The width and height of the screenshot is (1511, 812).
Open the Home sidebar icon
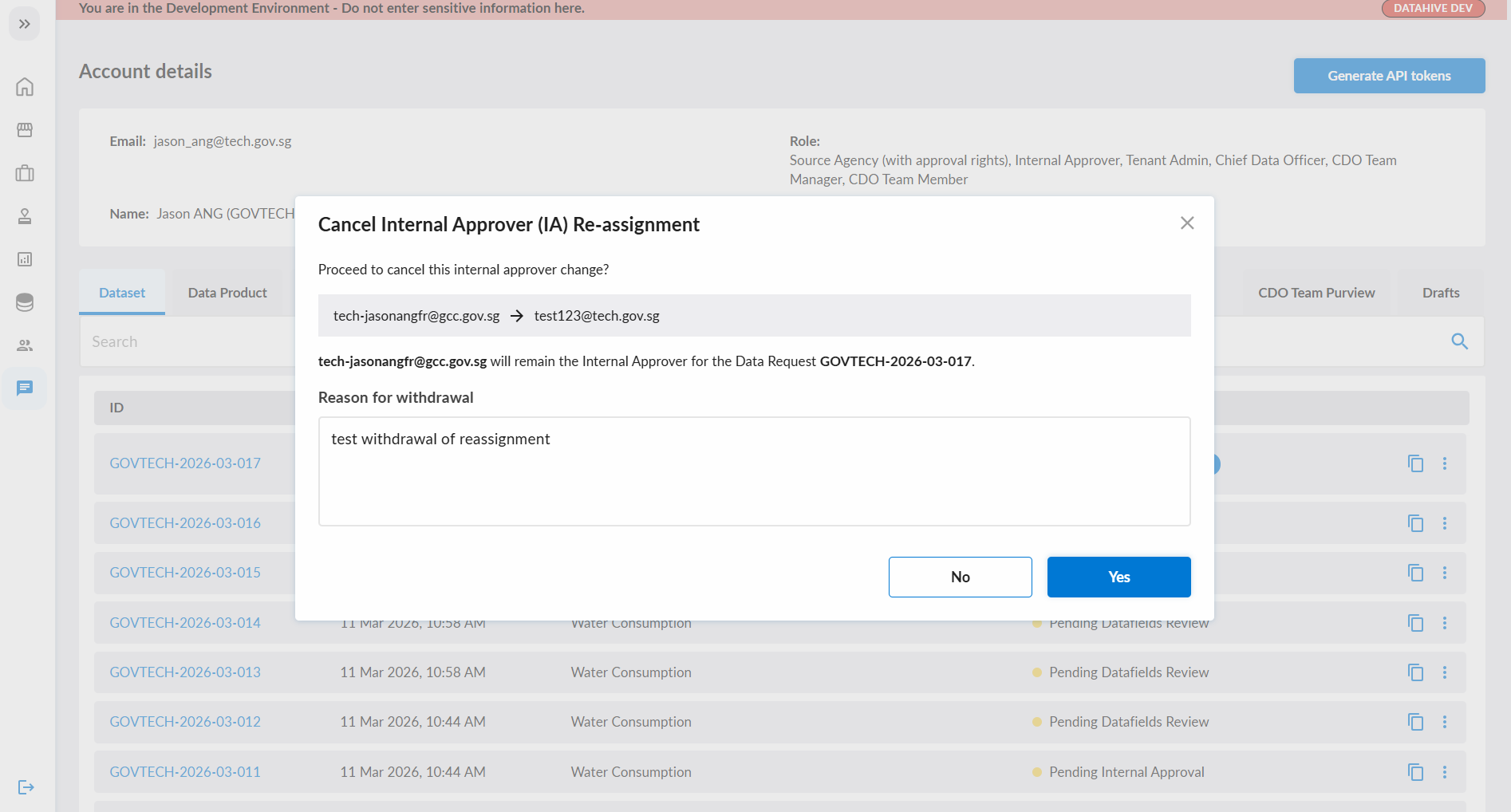(25, 87)
